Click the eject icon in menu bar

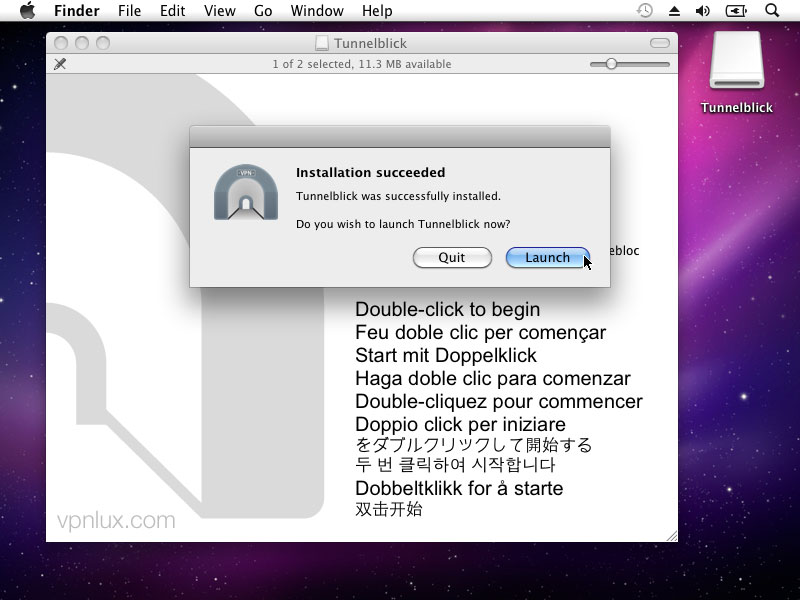pyautogui.click(x=674, y=11)
